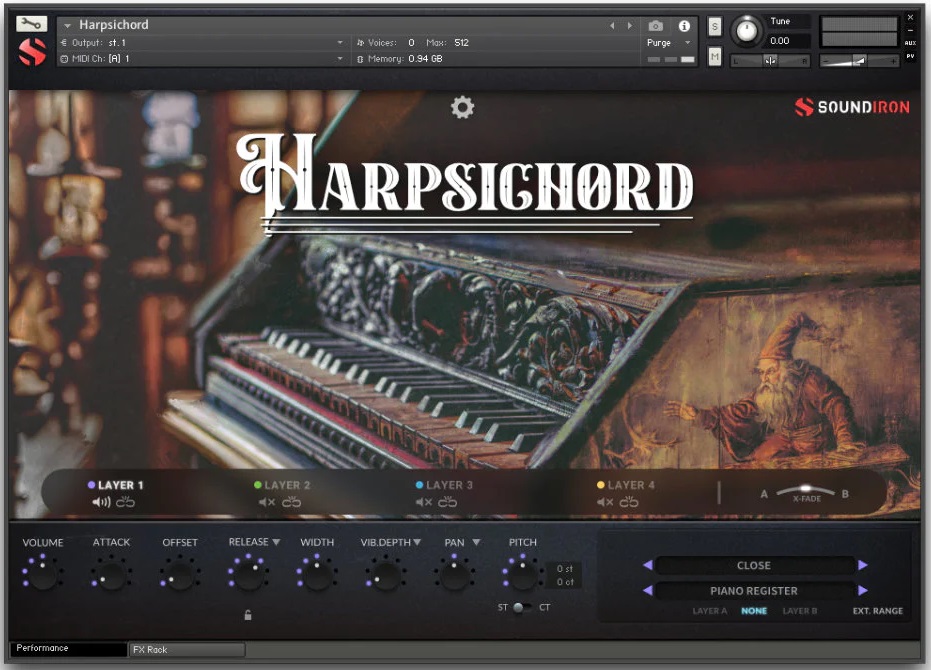Take a snapshot with the camera icon
This screenshot has height=670, width=931.
pos(656,26)
